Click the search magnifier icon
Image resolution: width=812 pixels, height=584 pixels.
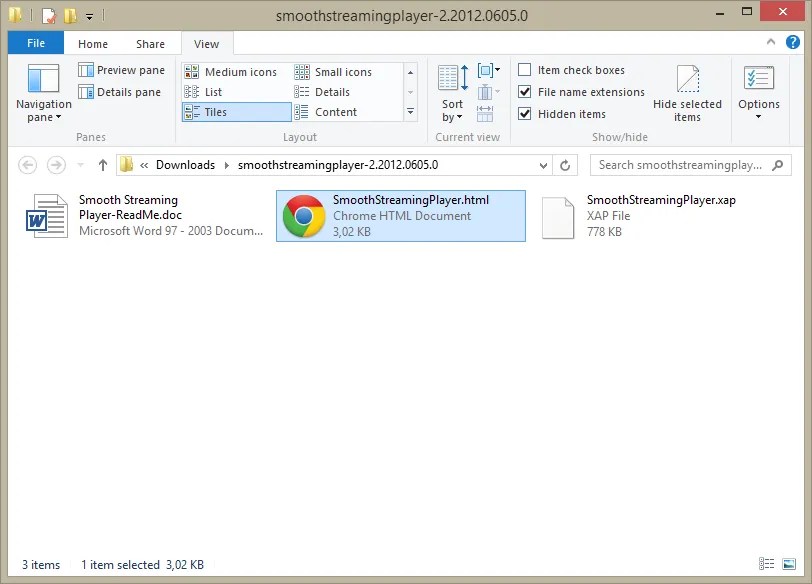(777, 165)
